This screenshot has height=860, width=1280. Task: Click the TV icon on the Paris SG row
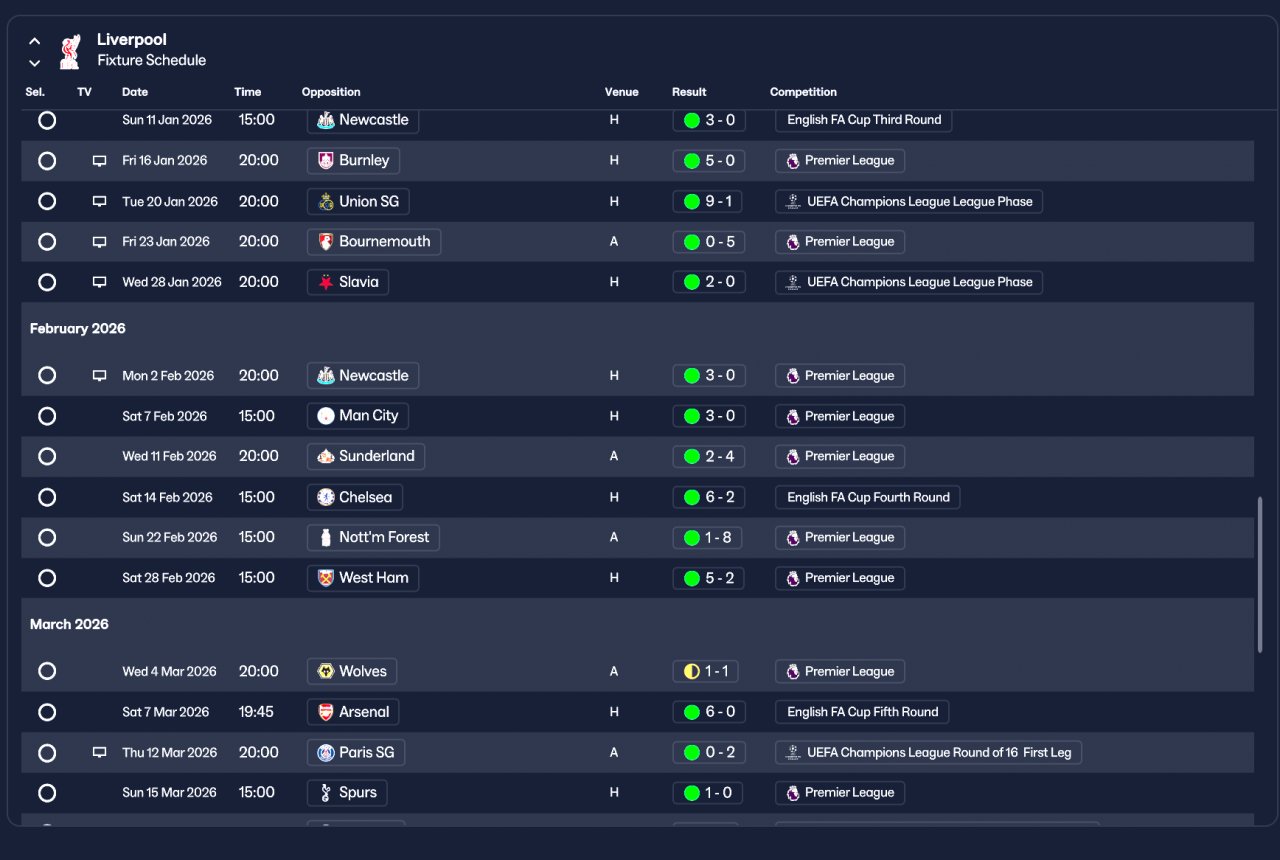point(99,753)
